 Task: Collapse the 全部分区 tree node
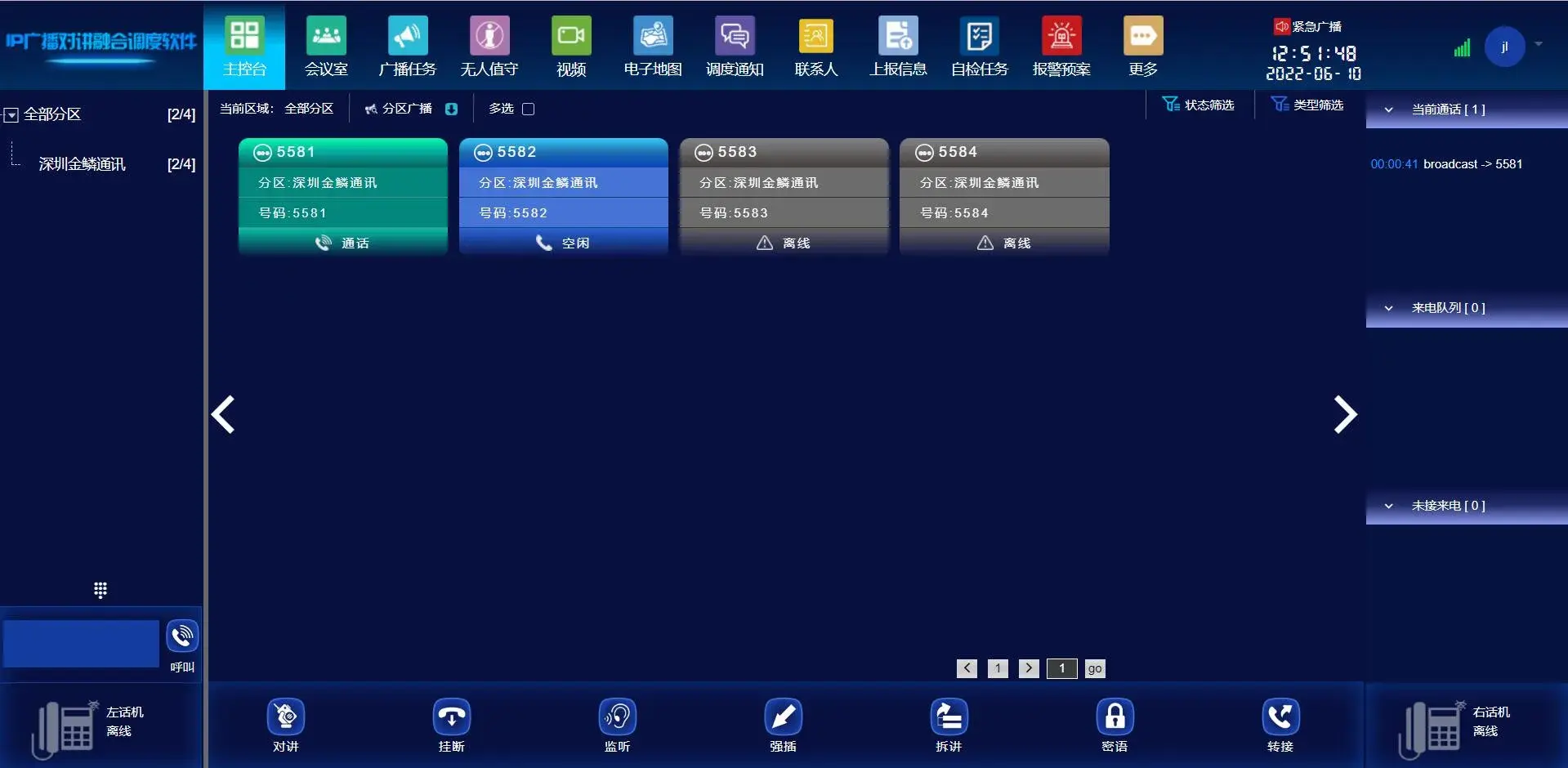(x=11, y=115)
